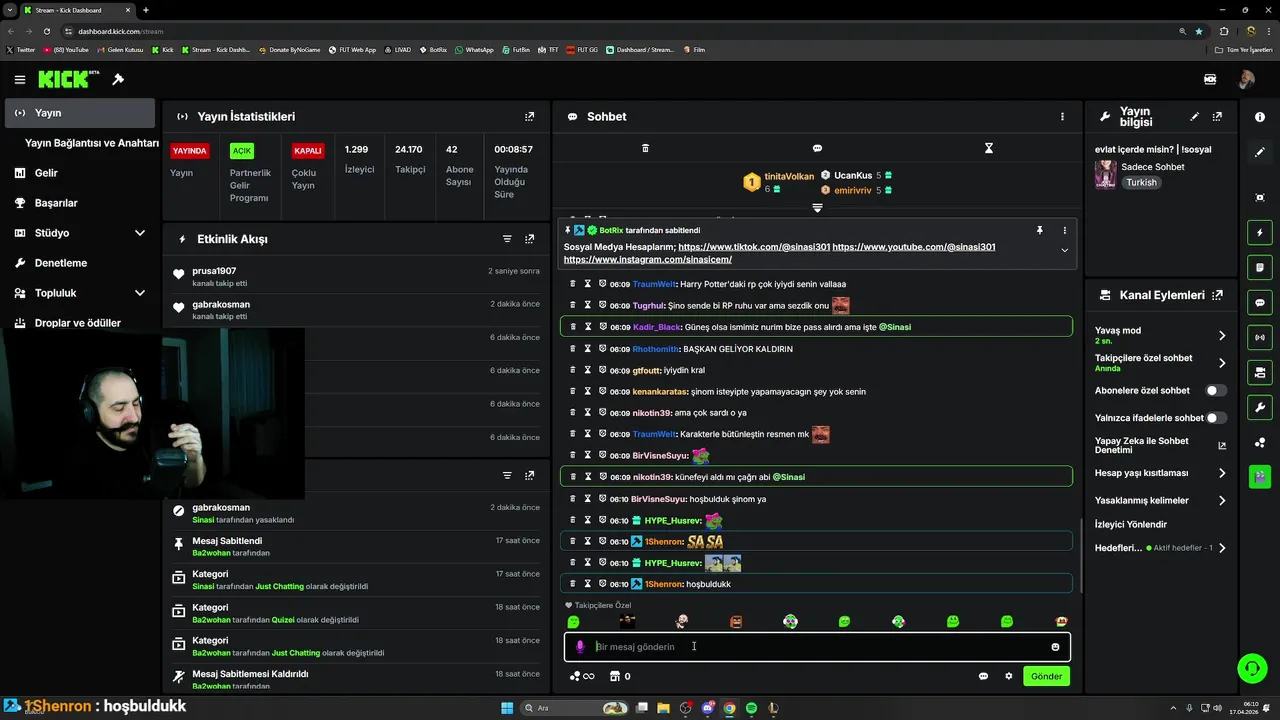Click the speech bubble icon in chat toolbar
This screenshot has width=1280, height=720.
[x=817, y=148]
